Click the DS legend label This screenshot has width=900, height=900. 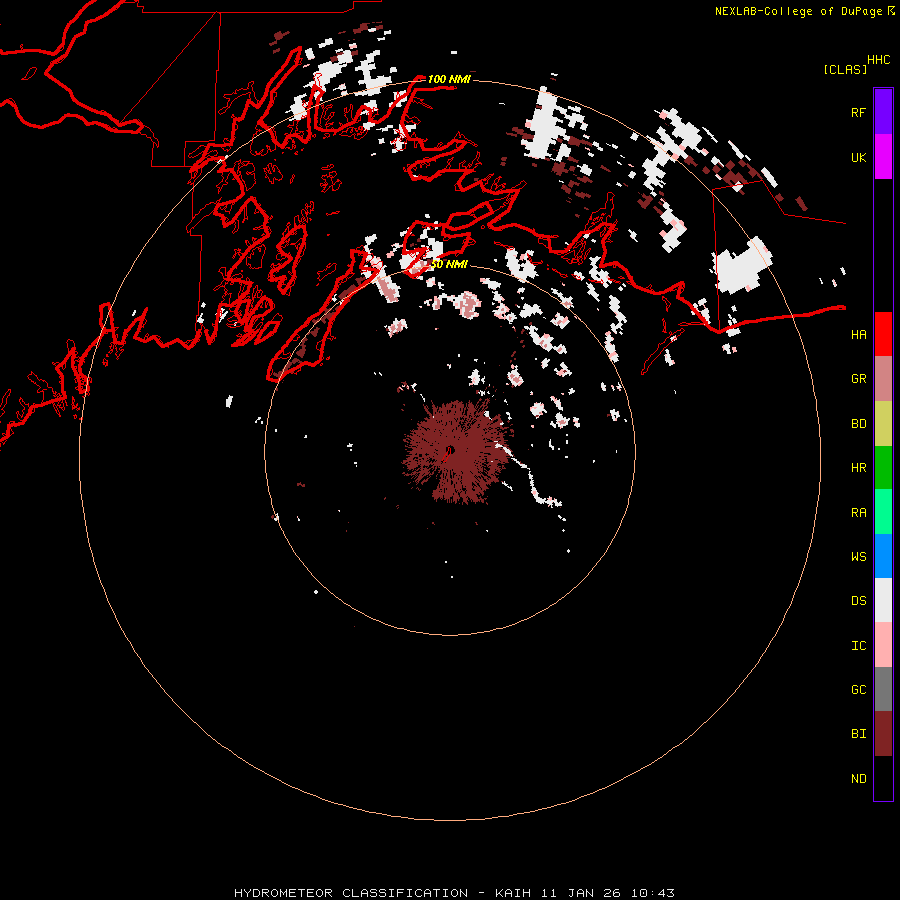(858, 600)
